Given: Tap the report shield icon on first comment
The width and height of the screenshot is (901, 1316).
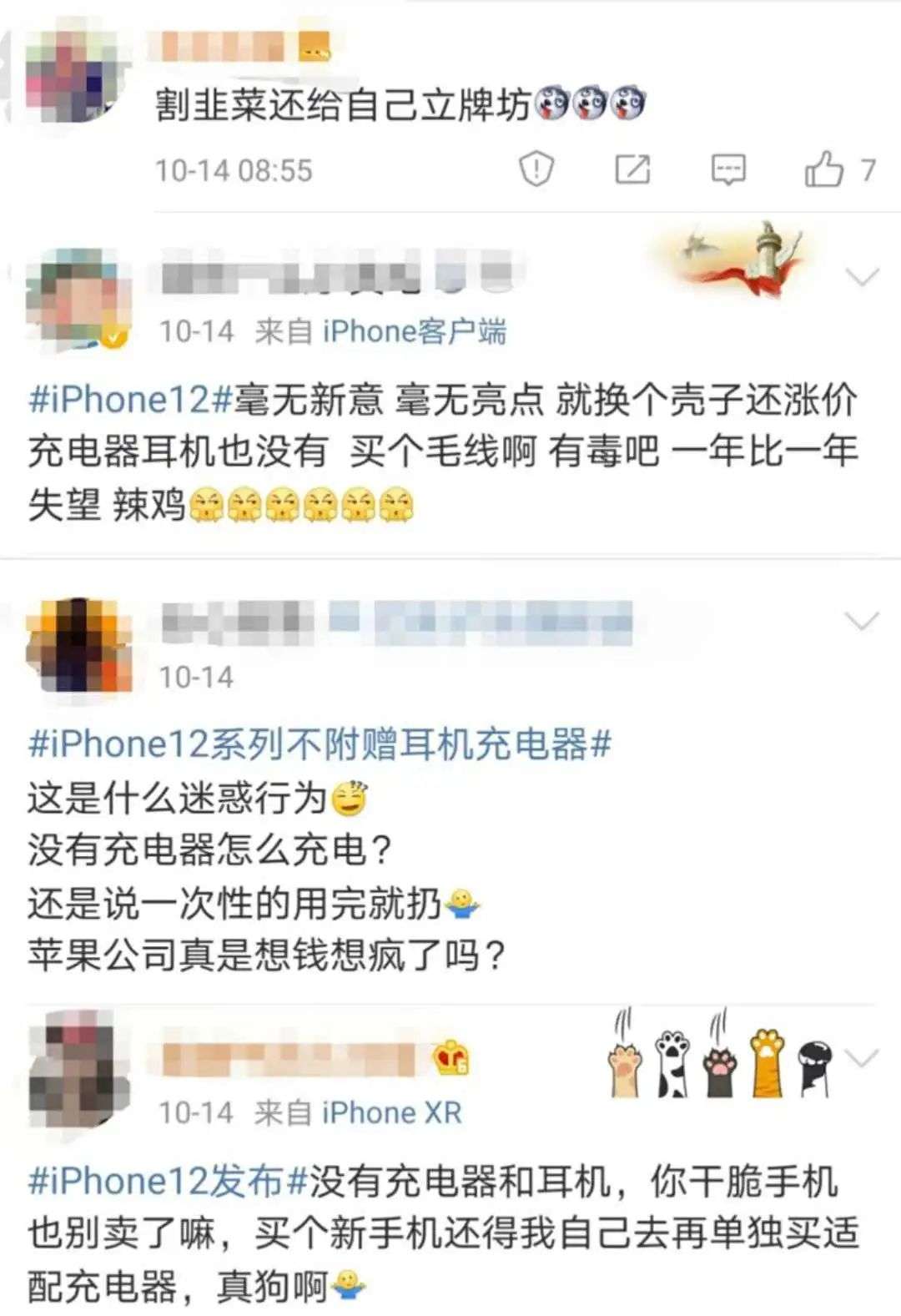Looking at the screenshot, I should pyautogui.click(x=536, y=169).
